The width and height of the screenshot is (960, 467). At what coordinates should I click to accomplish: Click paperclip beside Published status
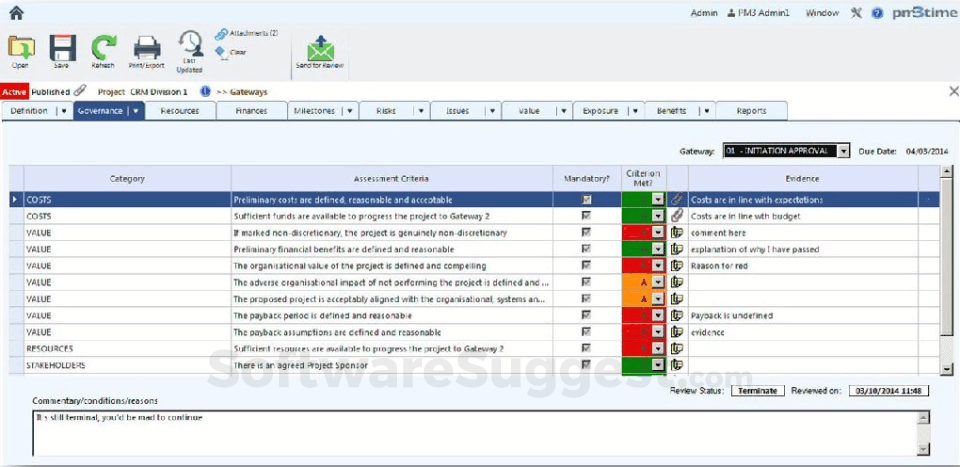(x=80, y=91)
